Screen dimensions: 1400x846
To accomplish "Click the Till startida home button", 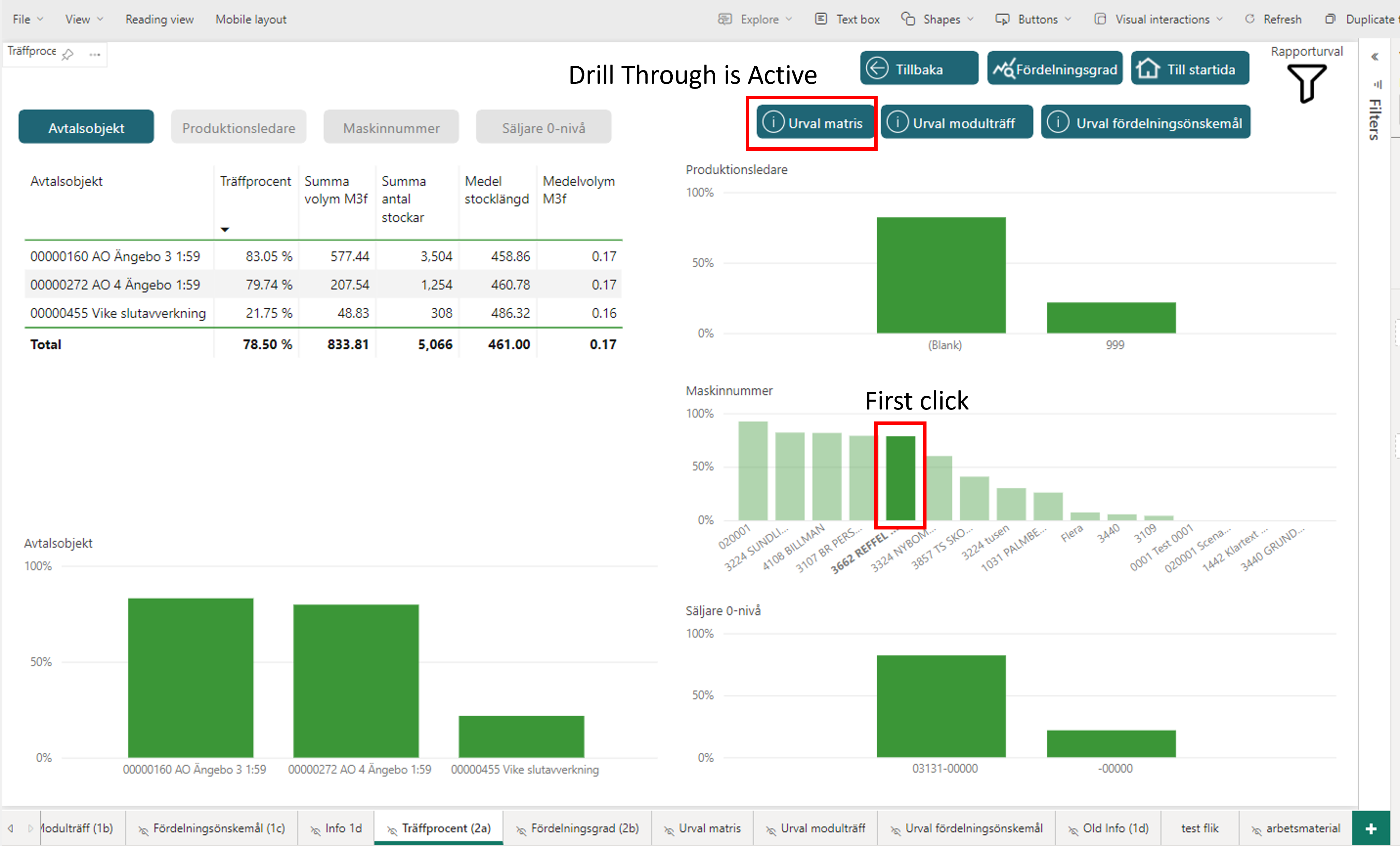I will click(1190, 68).
